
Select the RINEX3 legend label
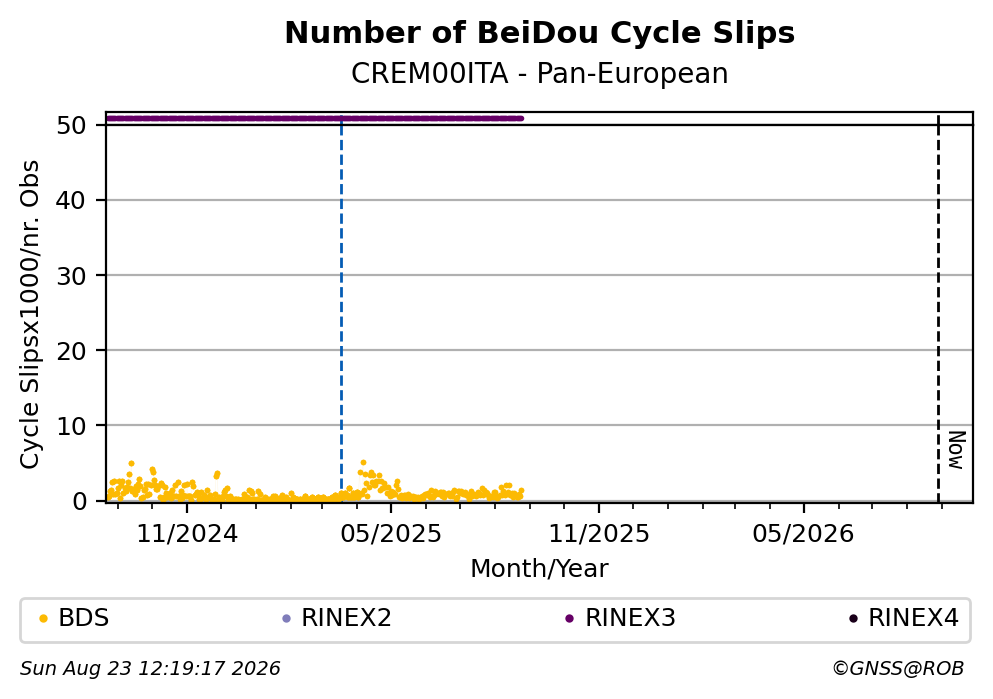630,618
